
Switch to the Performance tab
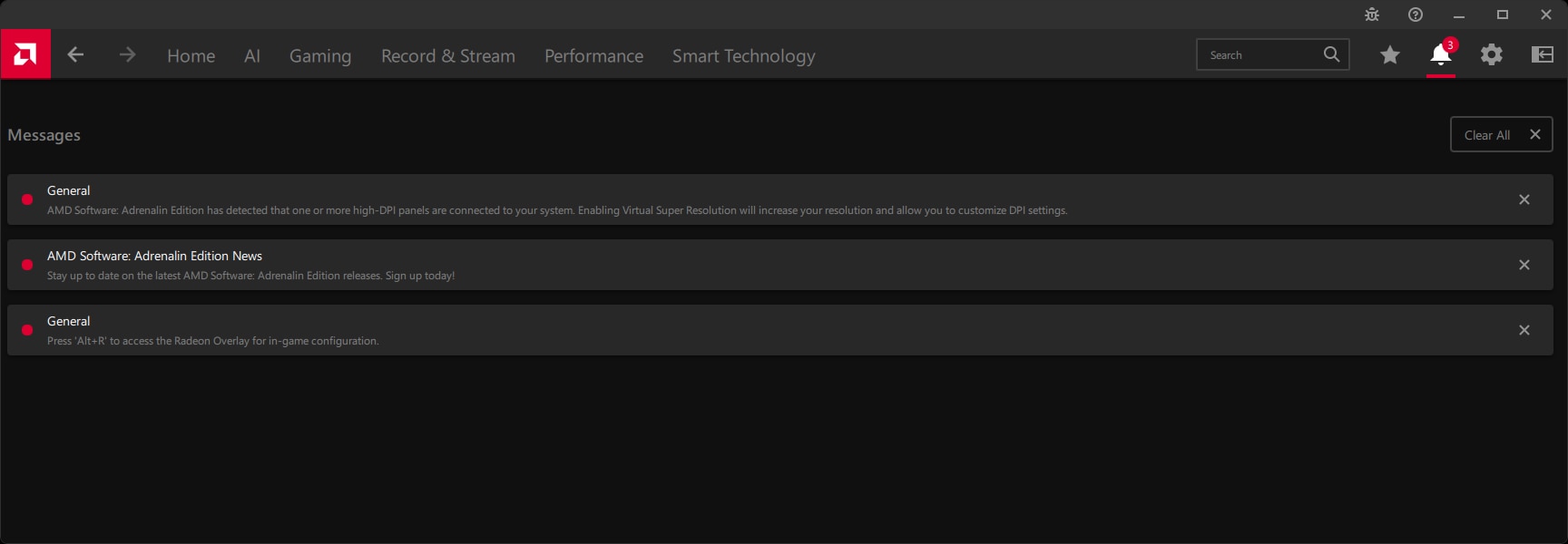(593, 56)
